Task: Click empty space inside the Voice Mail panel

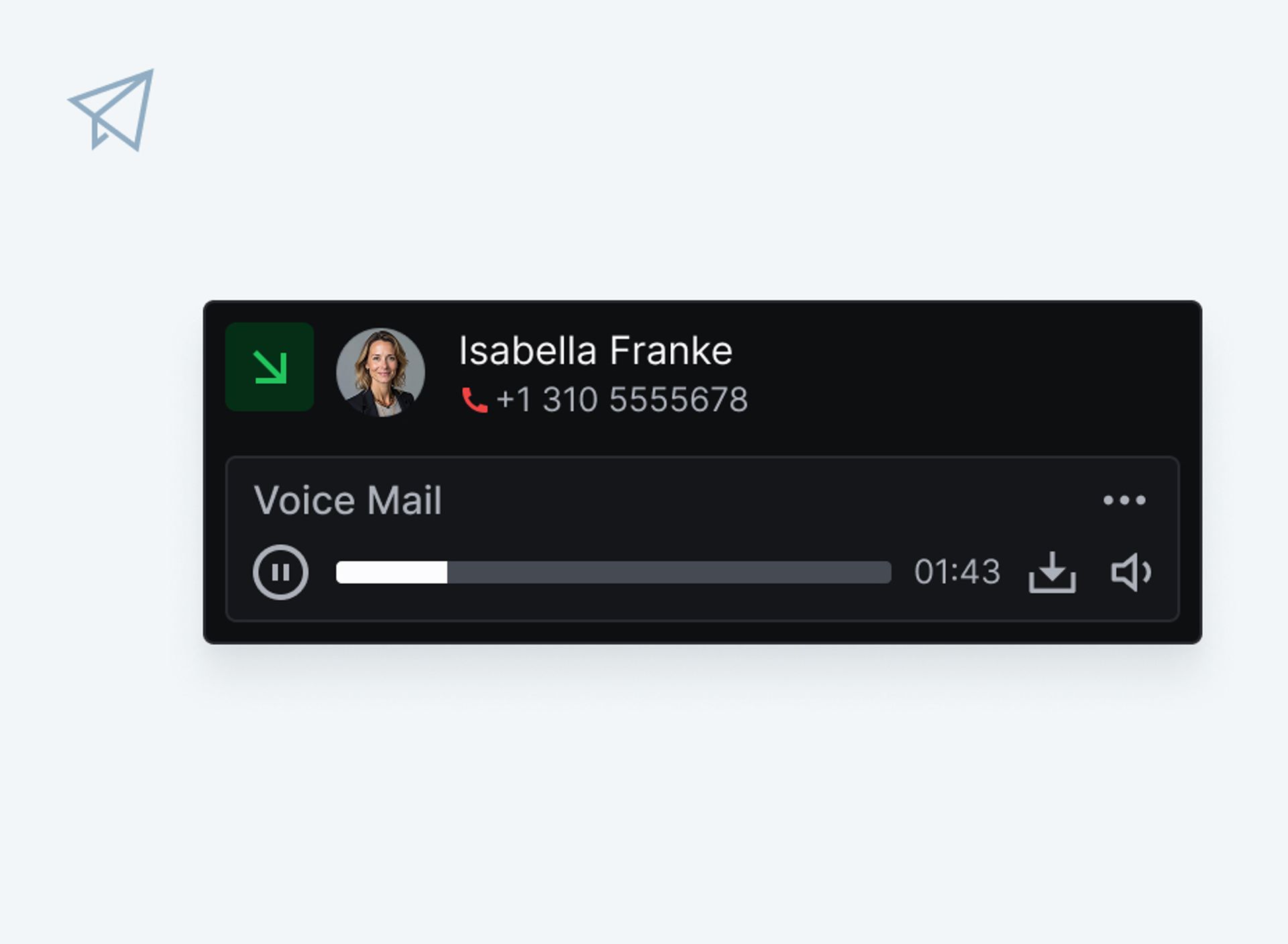Action: pos(738,501)
